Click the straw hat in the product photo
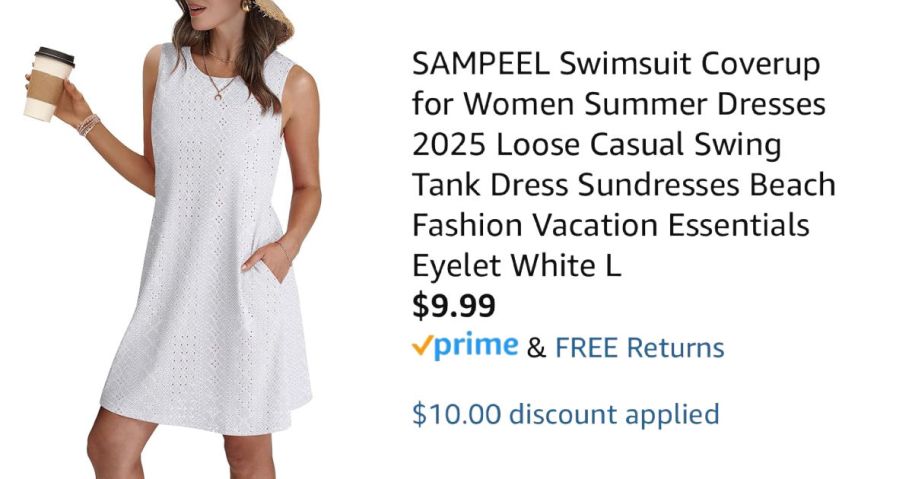 click(275, 20)
